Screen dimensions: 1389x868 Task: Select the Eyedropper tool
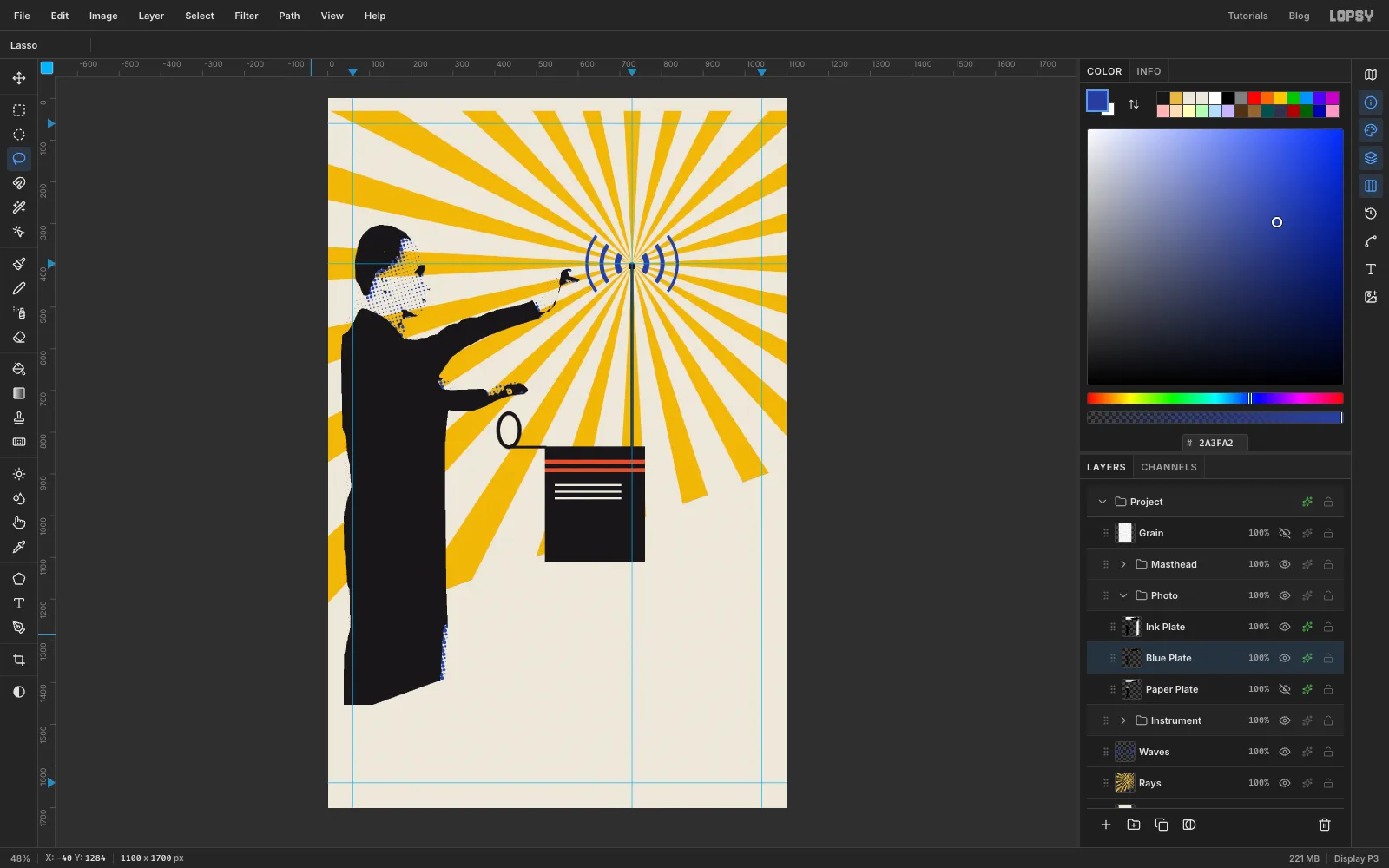point(19,547)
